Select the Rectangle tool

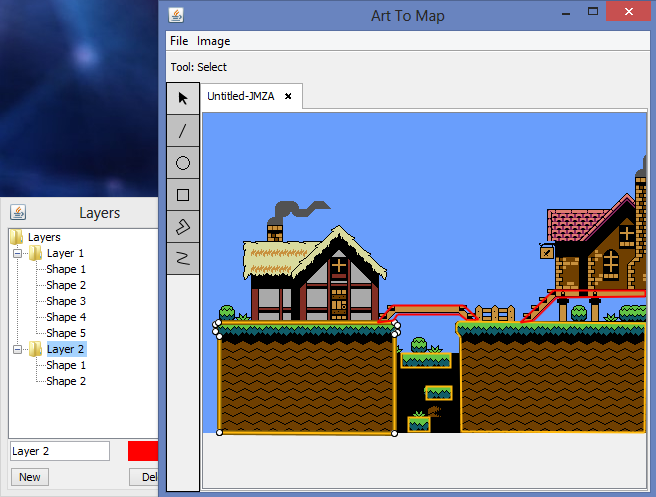(x=183, y=195)
